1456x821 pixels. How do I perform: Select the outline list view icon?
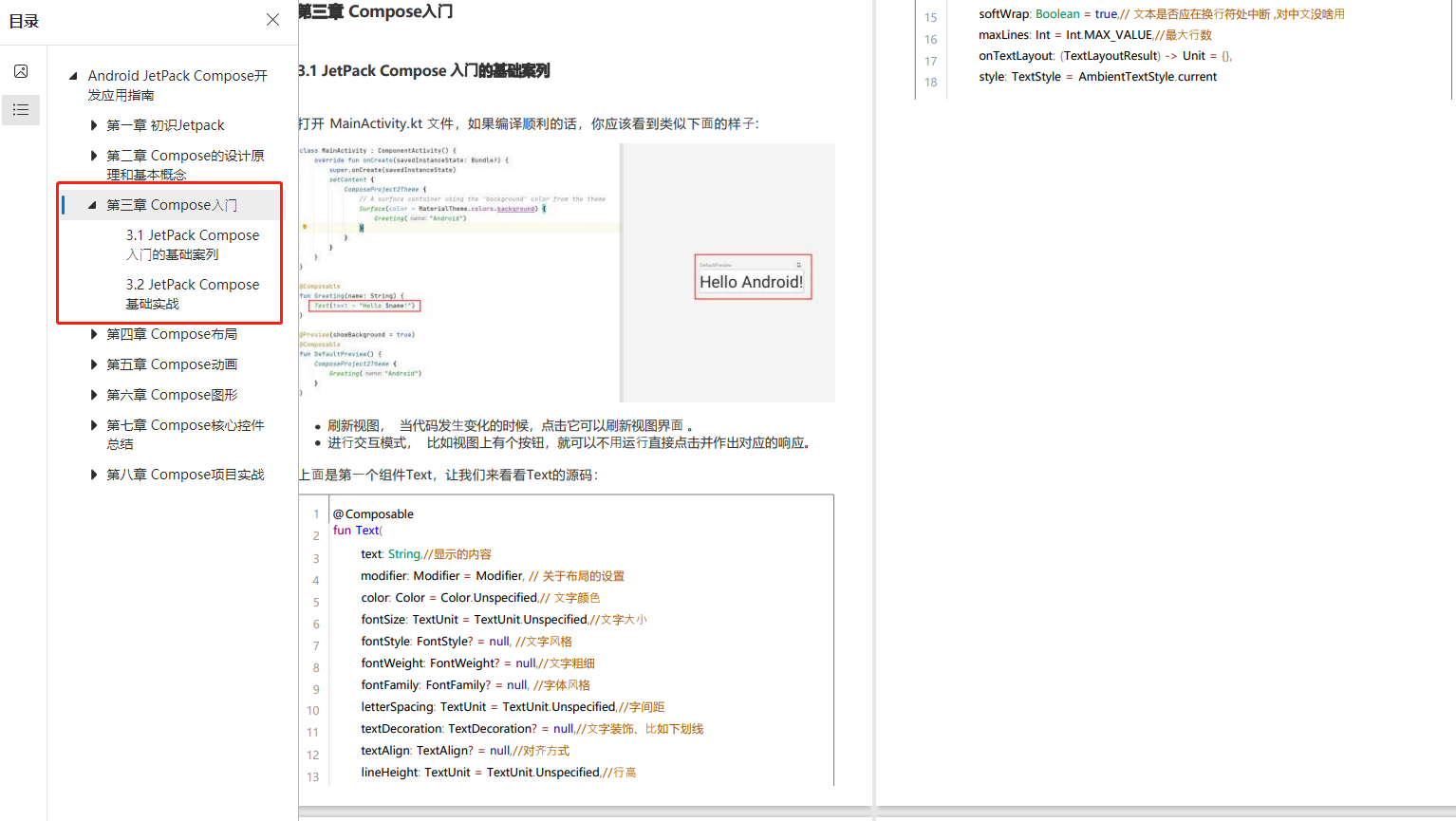pyautogui.click(x=21, y=110)
